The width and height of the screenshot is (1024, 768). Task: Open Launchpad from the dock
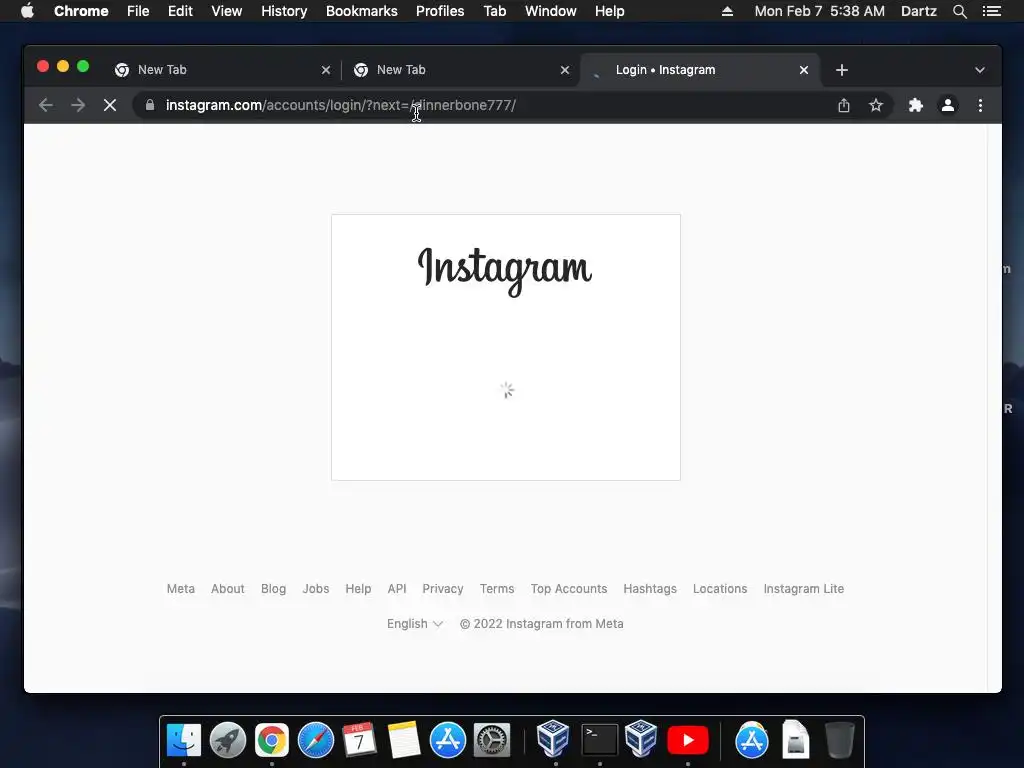pyautogui.click(x=228, y=740)
